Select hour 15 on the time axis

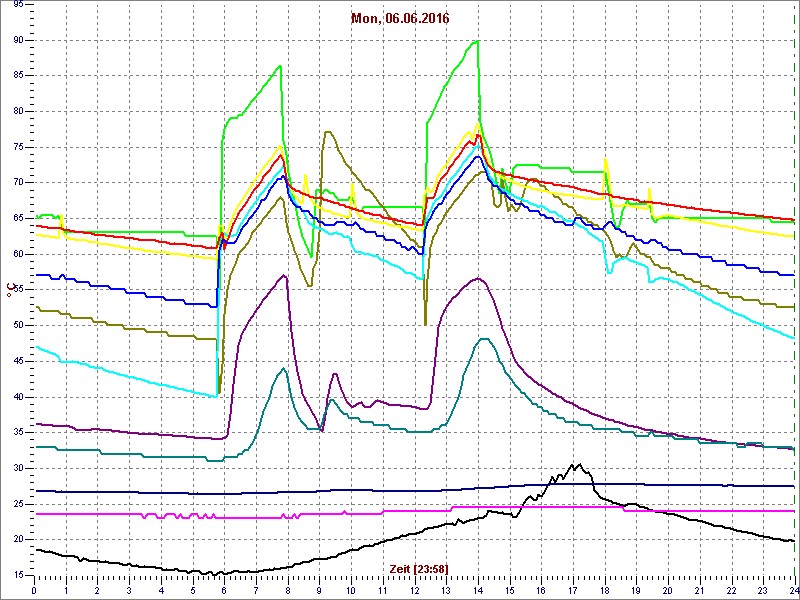509,589
